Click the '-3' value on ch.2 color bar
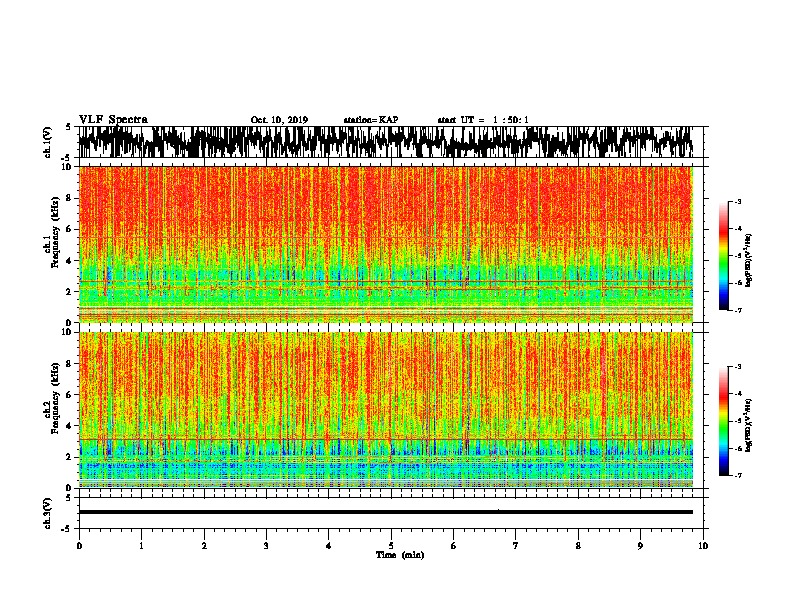Screen dimensions: 792x612 click(x=737, y=367)
